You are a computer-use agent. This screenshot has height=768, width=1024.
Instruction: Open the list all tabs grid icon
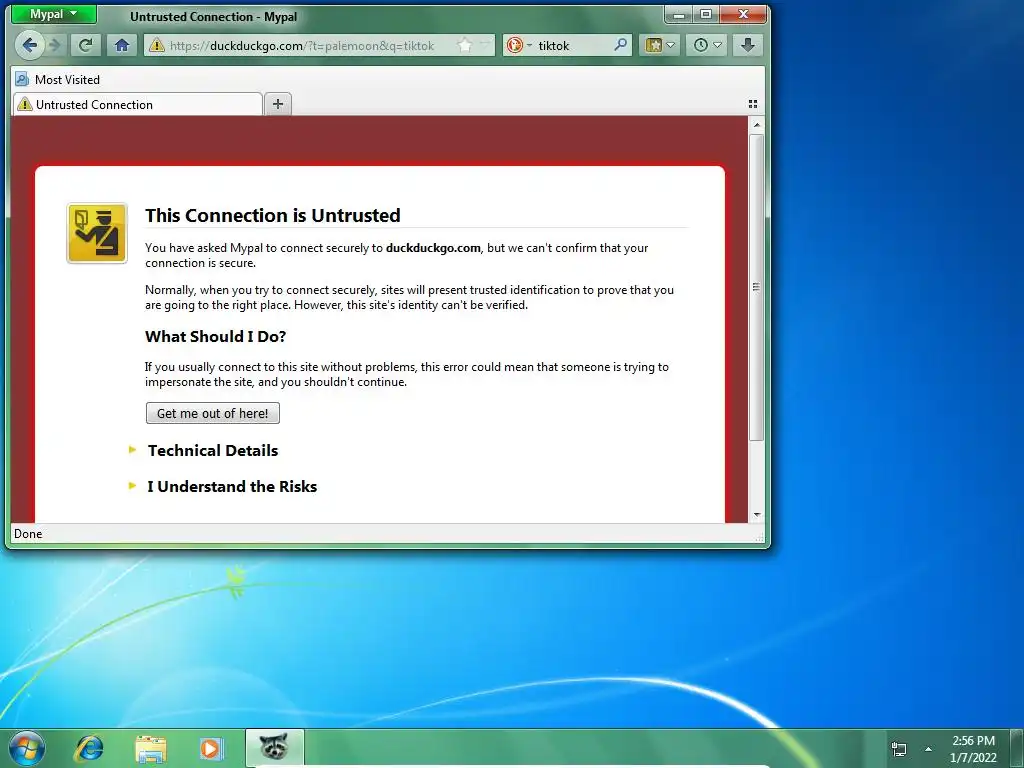coord(752,104)
